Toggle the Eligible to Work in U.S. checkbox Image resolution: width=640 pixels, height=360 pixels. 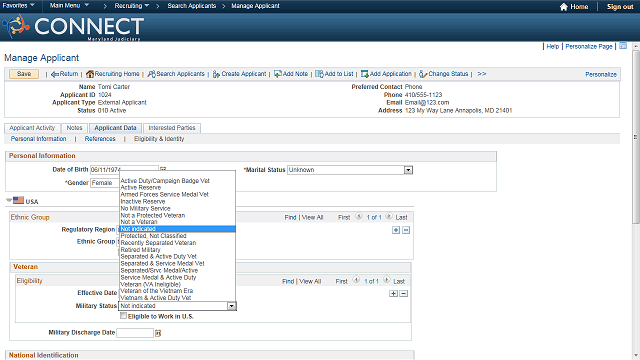click(123, 316)
